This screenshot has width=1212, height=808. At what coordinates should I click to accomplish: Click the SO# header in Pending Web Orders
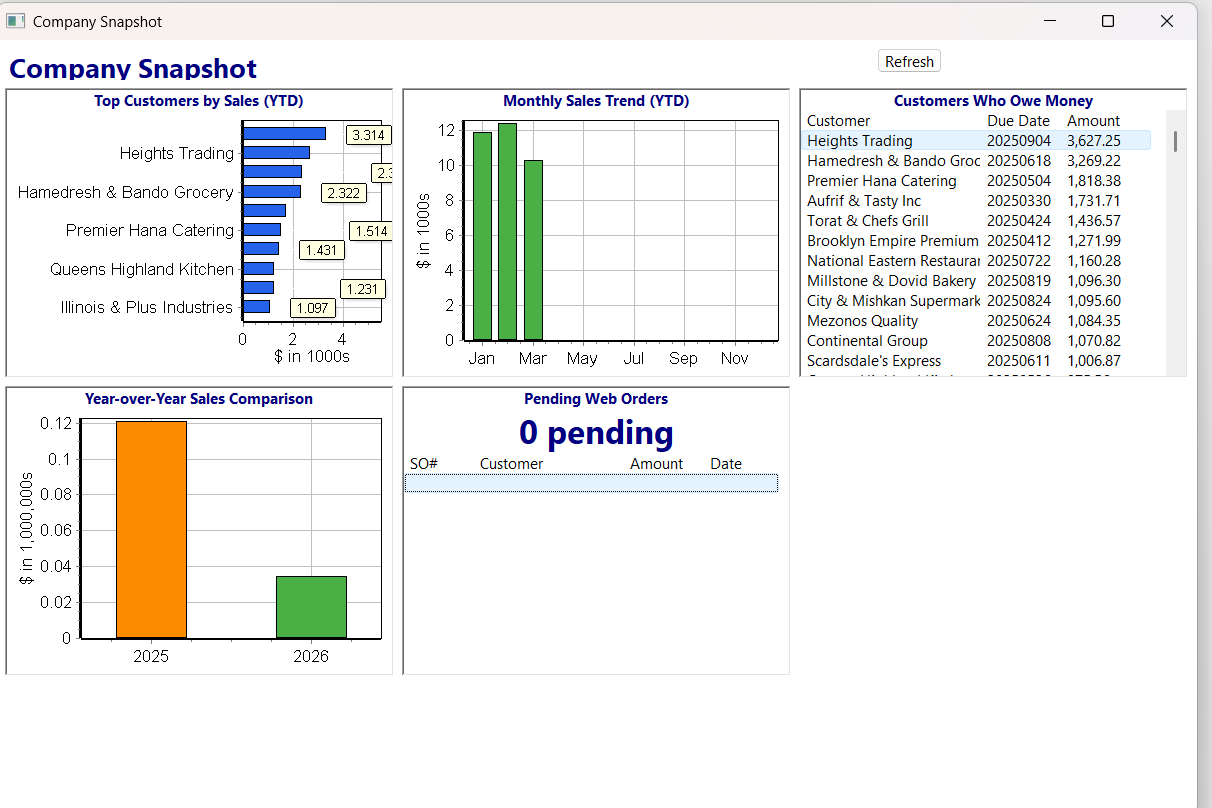(x=424, y=463)
